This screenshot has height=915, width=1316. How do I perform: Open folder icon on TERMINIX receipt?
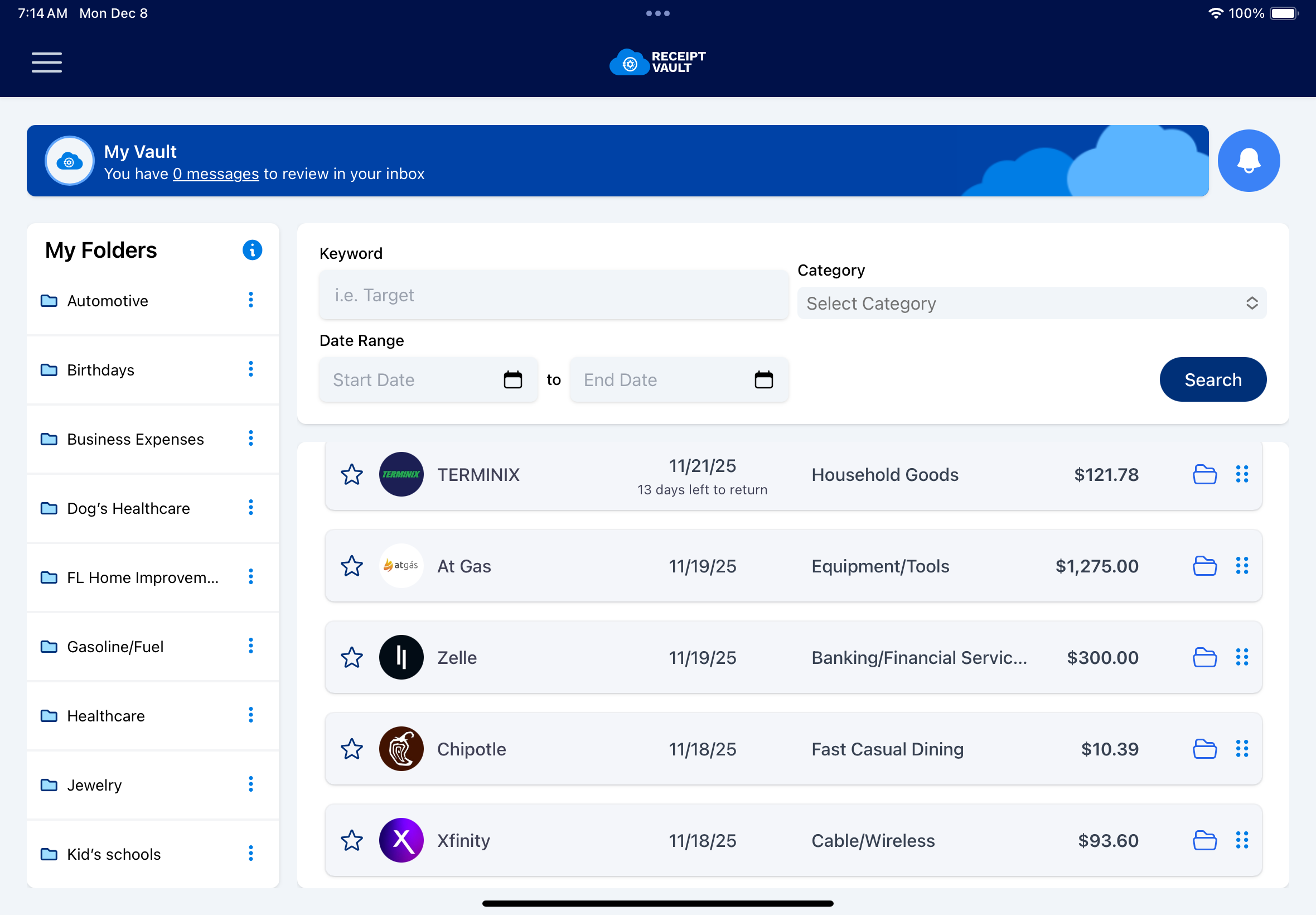(x=1204, y=475)
